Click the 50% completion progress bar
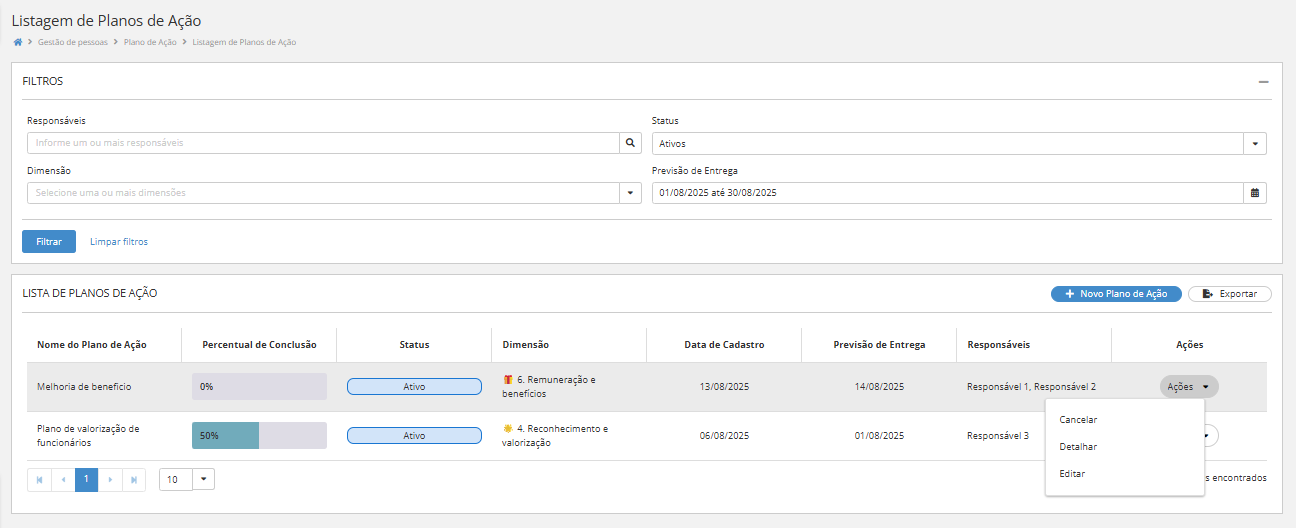 [x=259, y=436]
